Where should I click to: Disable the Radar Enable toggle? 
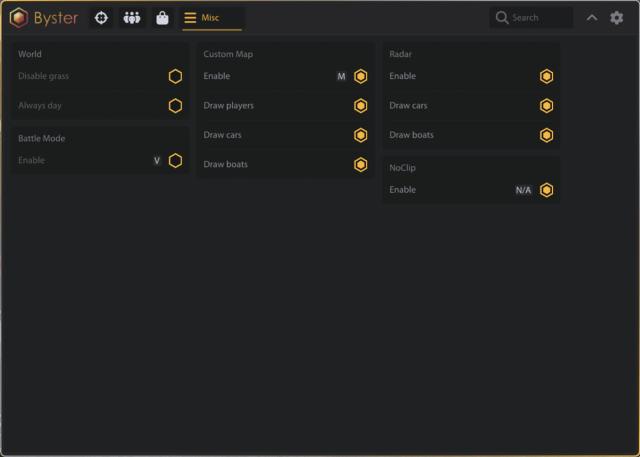point(547,76)
